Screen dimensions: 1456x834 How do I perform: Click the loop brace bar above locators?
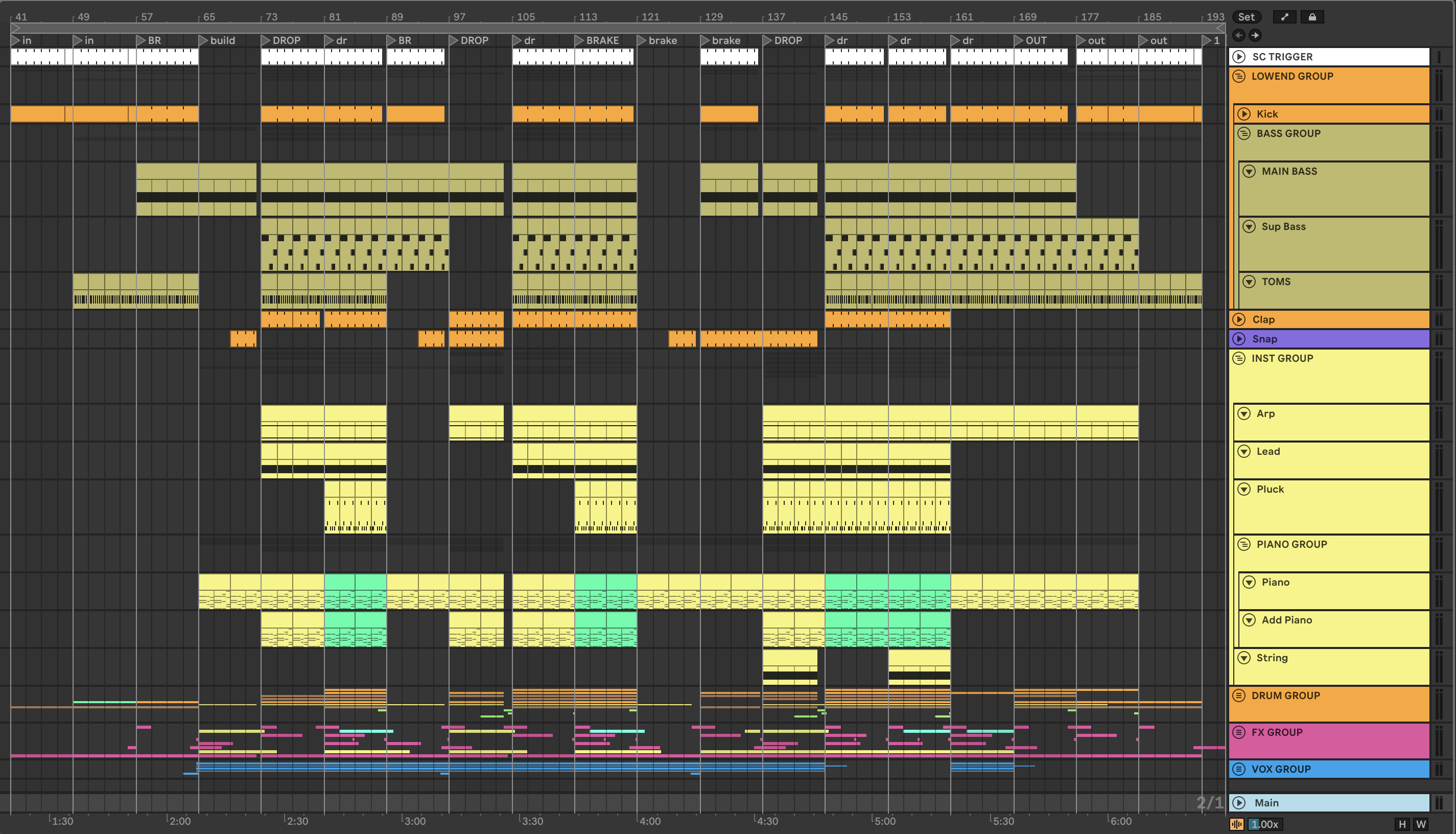[618, 28]
